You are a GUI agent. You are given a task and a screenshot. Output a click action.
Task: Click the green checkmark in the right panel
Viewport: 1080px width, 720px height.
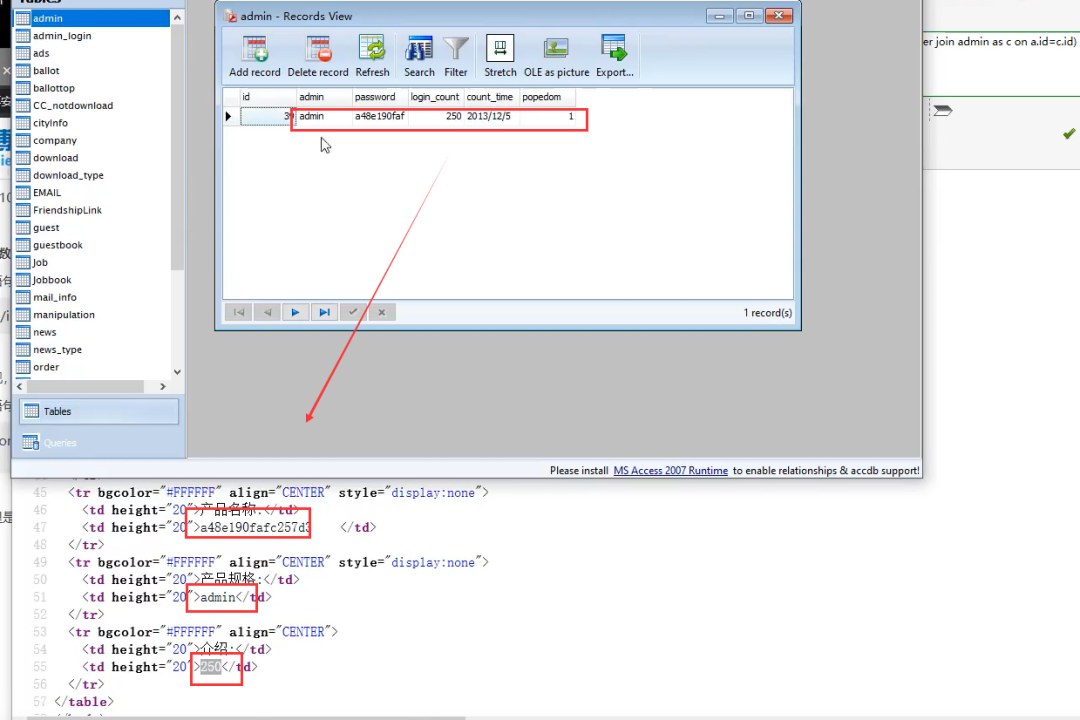coord(1068,133)
